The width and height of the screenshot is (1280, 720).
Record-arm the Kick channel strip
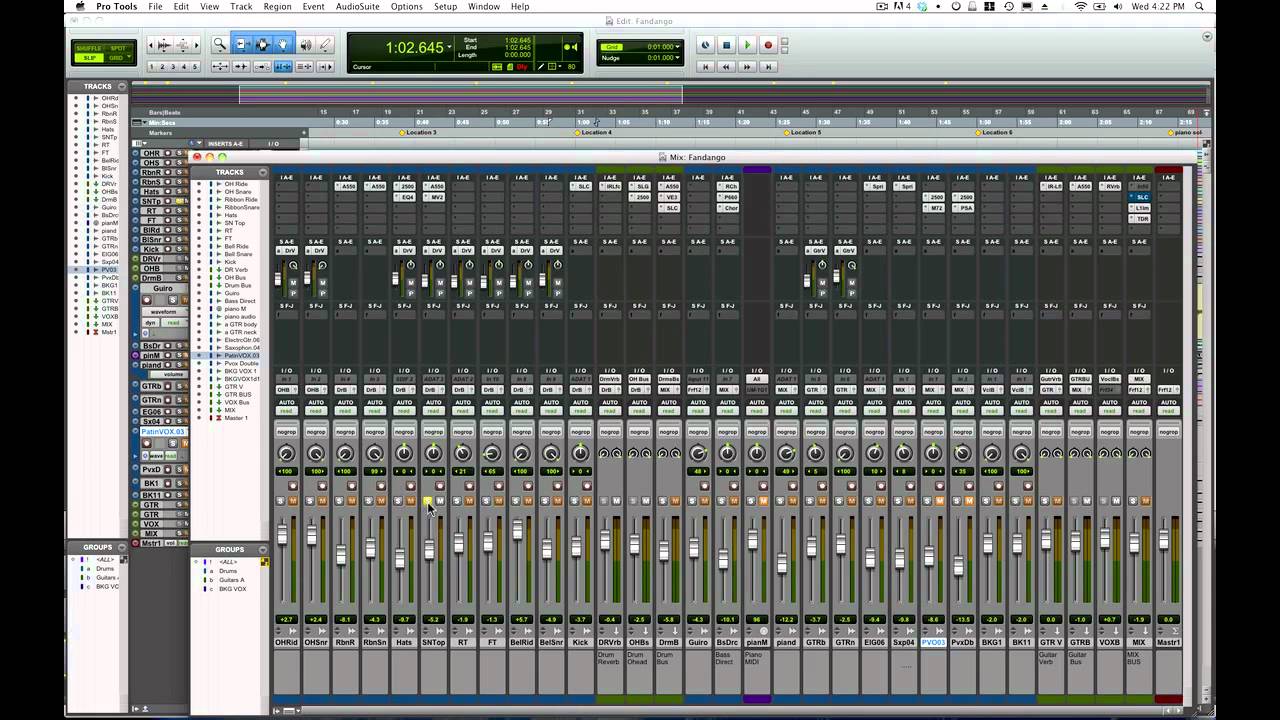point(586,486)
